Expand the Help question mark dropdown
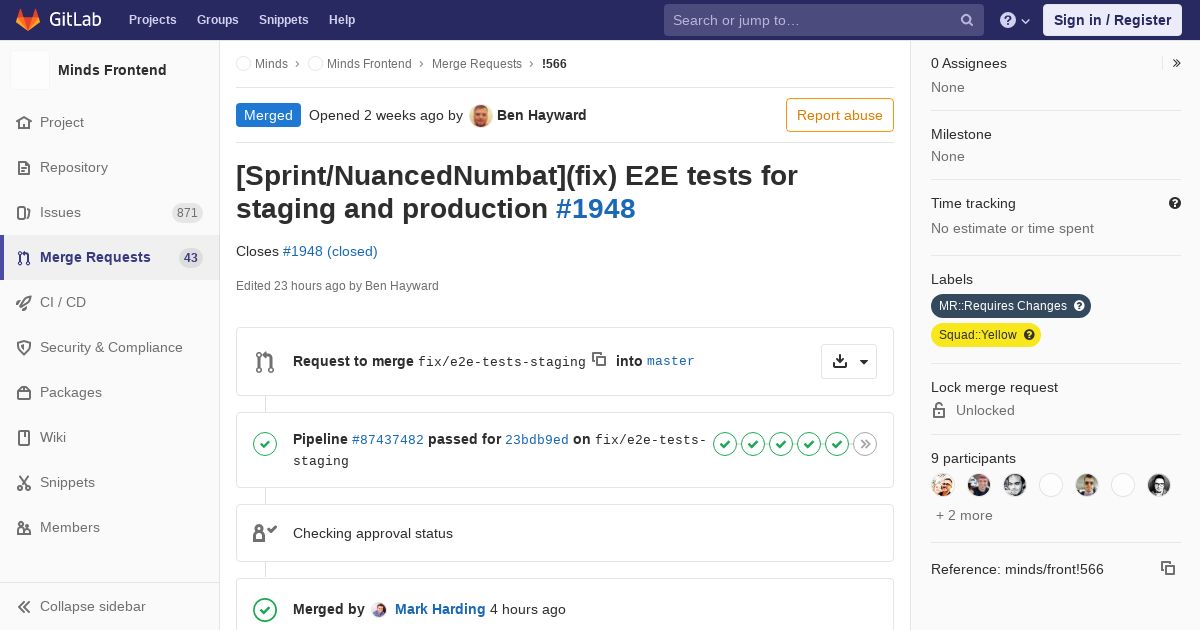The height and width of the screenshot is (630, 1200). coord(1015,20)
